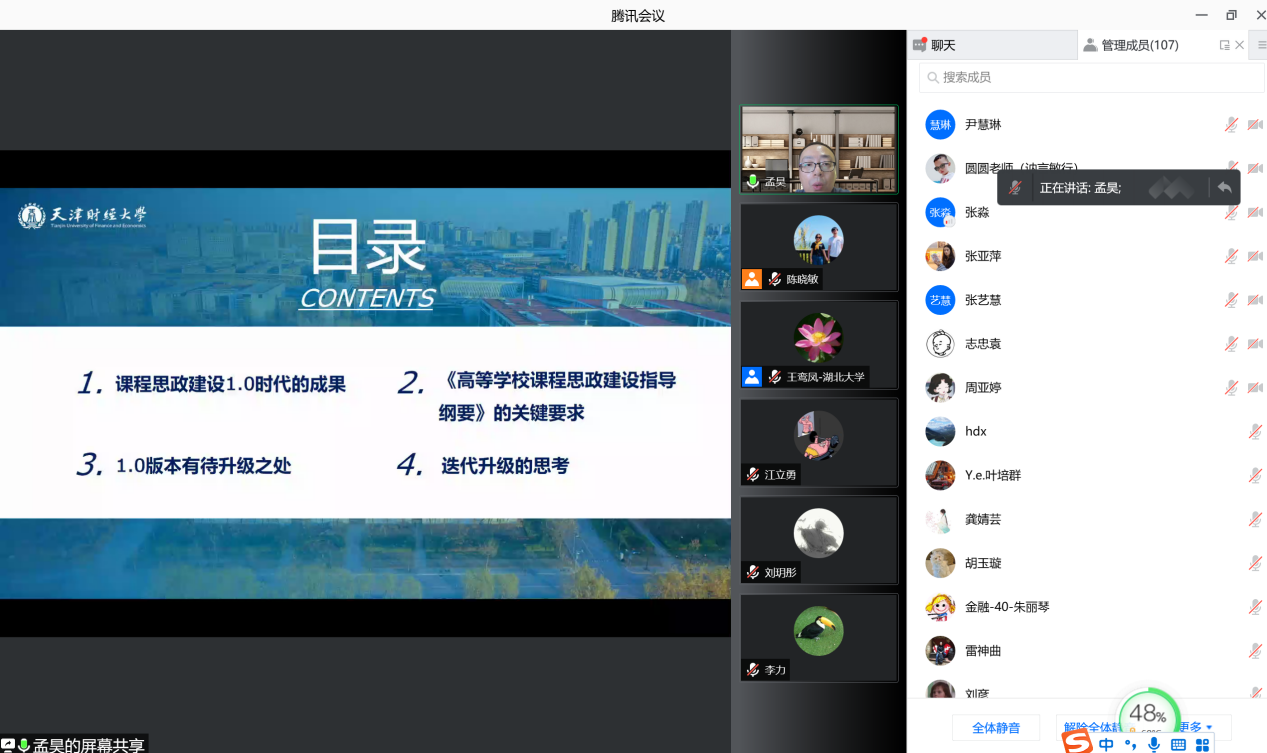The image size is (1267, 753).
Task: Click the 搜索成员 search field
Action: [1090, 77]
